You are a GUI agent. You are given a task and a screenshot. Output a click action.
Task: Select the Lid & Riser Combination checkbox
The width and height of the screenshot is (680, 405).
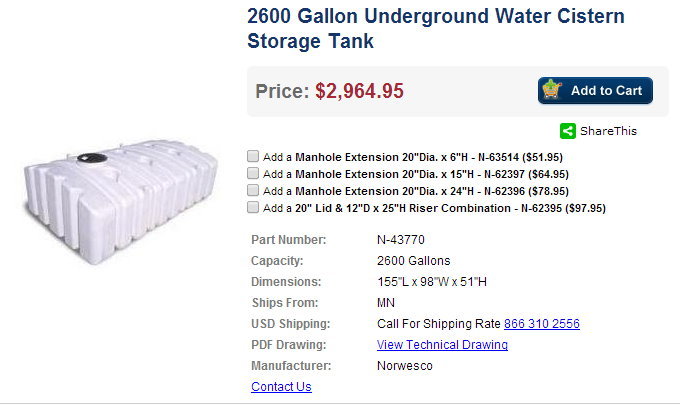[x=253, y=207]
